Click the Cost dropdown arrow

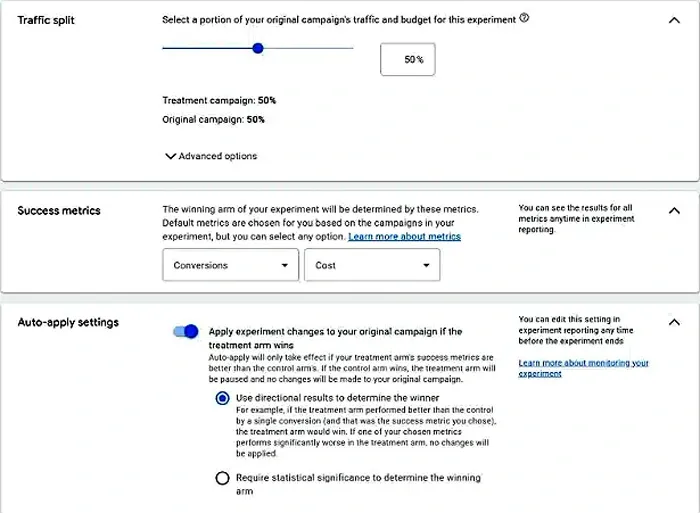pyautogui.click(x=426, y=265)
